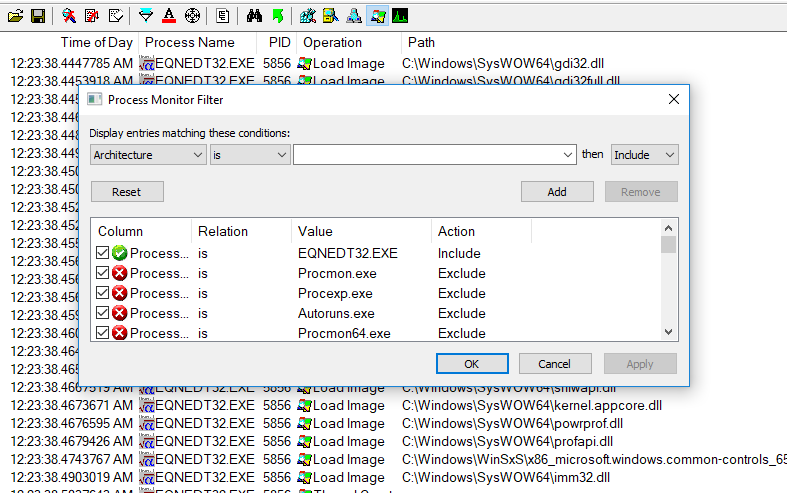Click Cancel in the filter dialog
787x493 pixels.
point(555,363)
